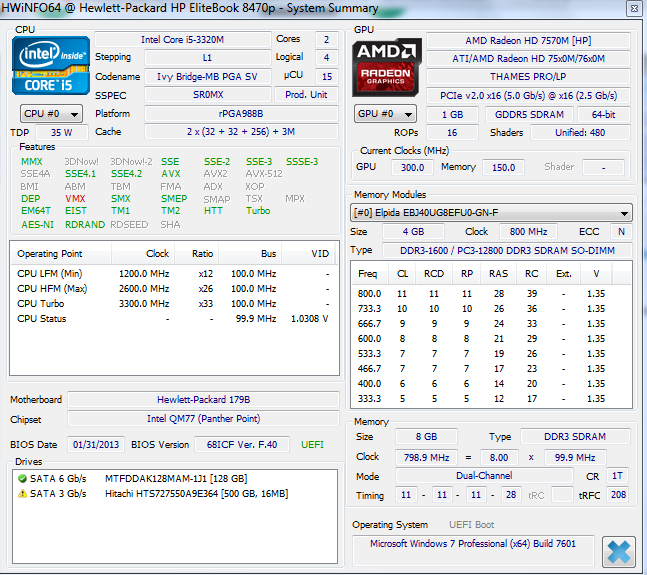Click the THAMES PRO/LP GPU codename
The width and height of the screenshot is (647, 575).
(x=528, y=77)
